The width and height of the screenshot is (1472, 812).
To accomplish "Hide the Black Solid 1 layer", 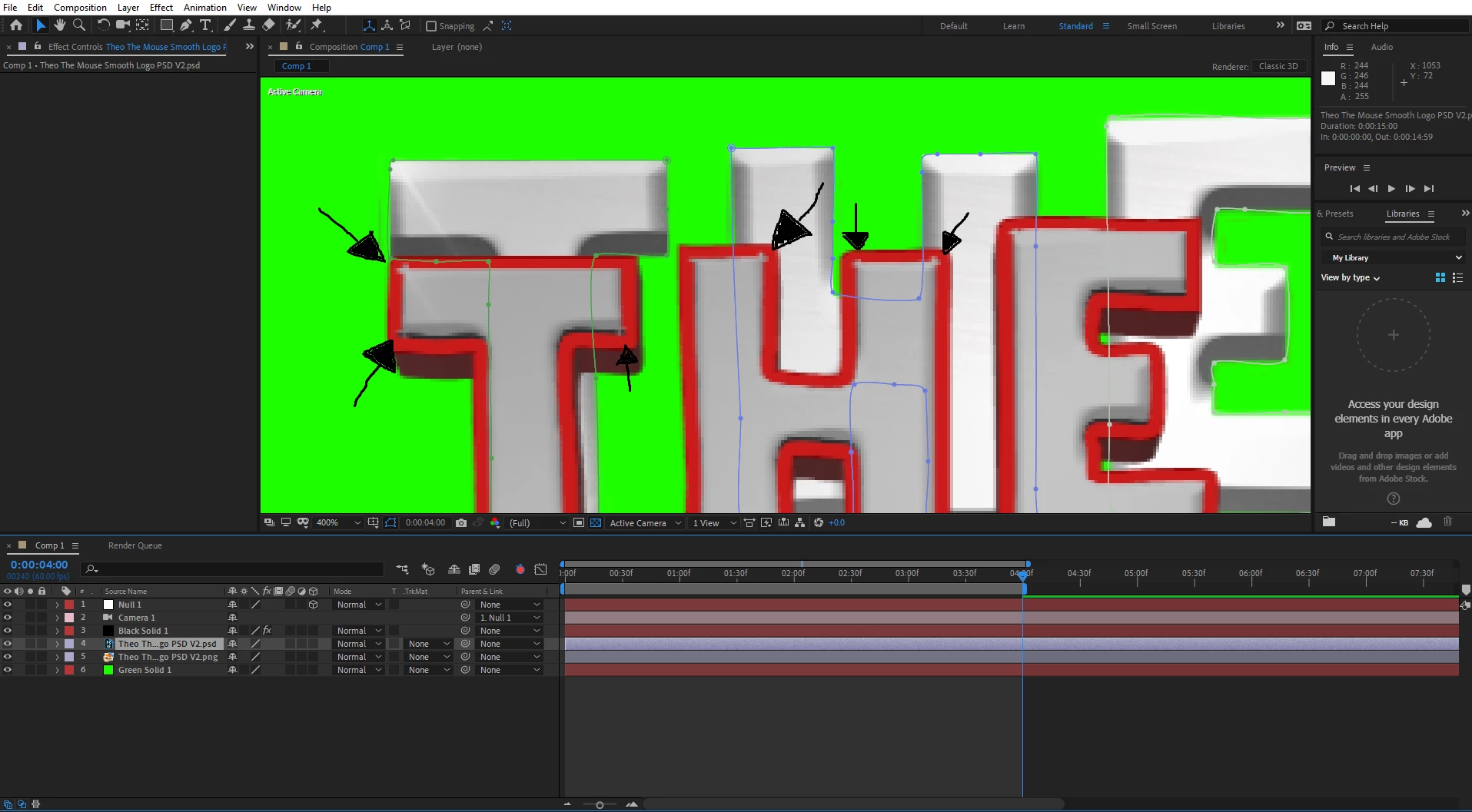I will [x=8, y=631].
